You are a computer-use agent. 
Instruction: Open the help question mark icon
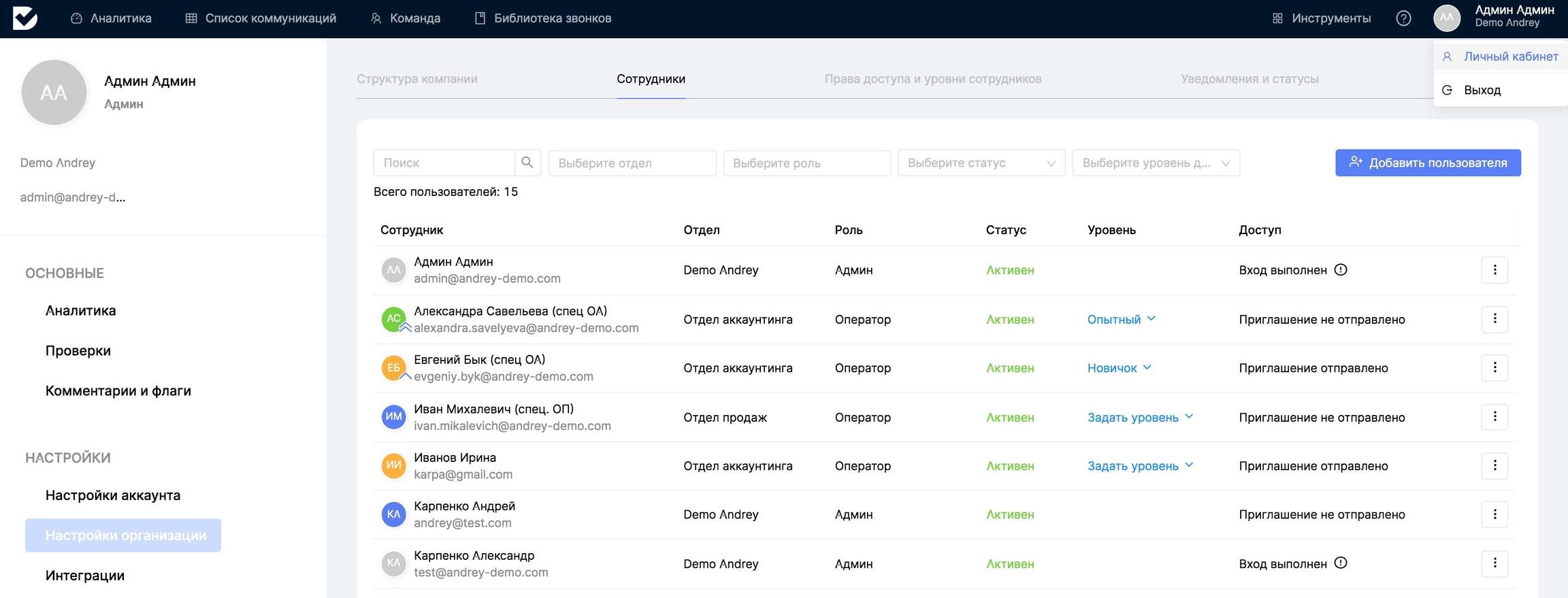click(1403, 18)
